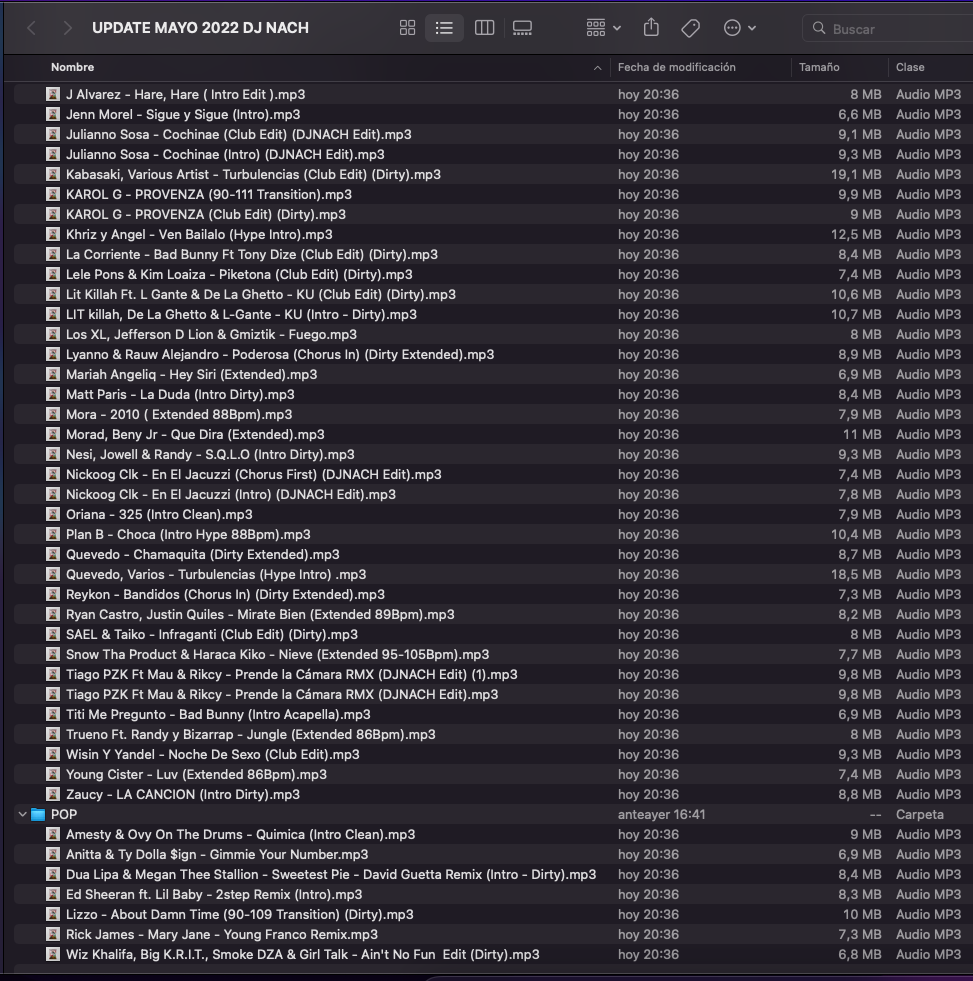Open the more actions ellipsis menu
The width and height of the screenshot is (973, 981).
coord(740,28)
